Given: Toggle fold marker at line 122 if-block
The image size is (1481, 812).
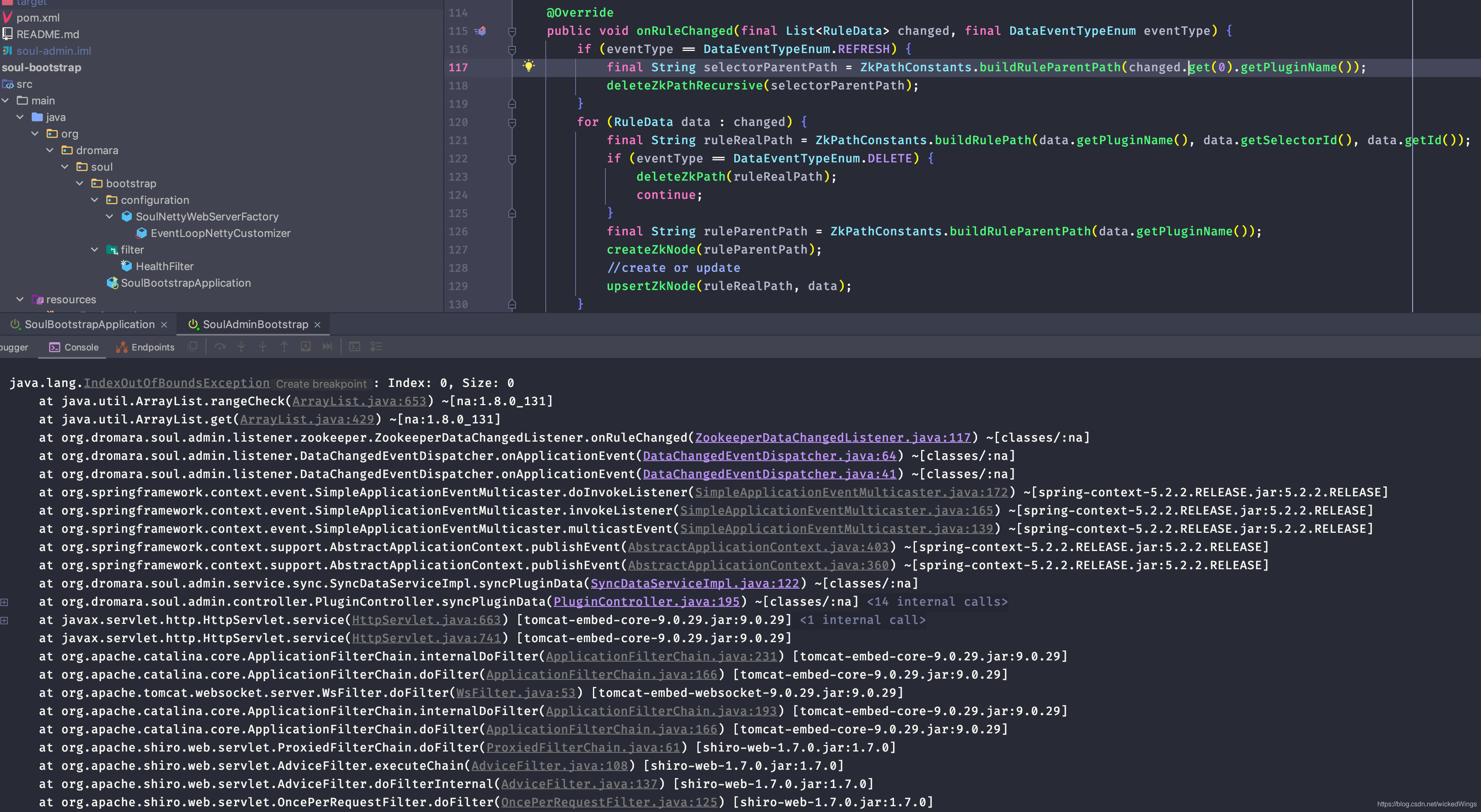Looking at the screenshot, I should click(512, 159).
